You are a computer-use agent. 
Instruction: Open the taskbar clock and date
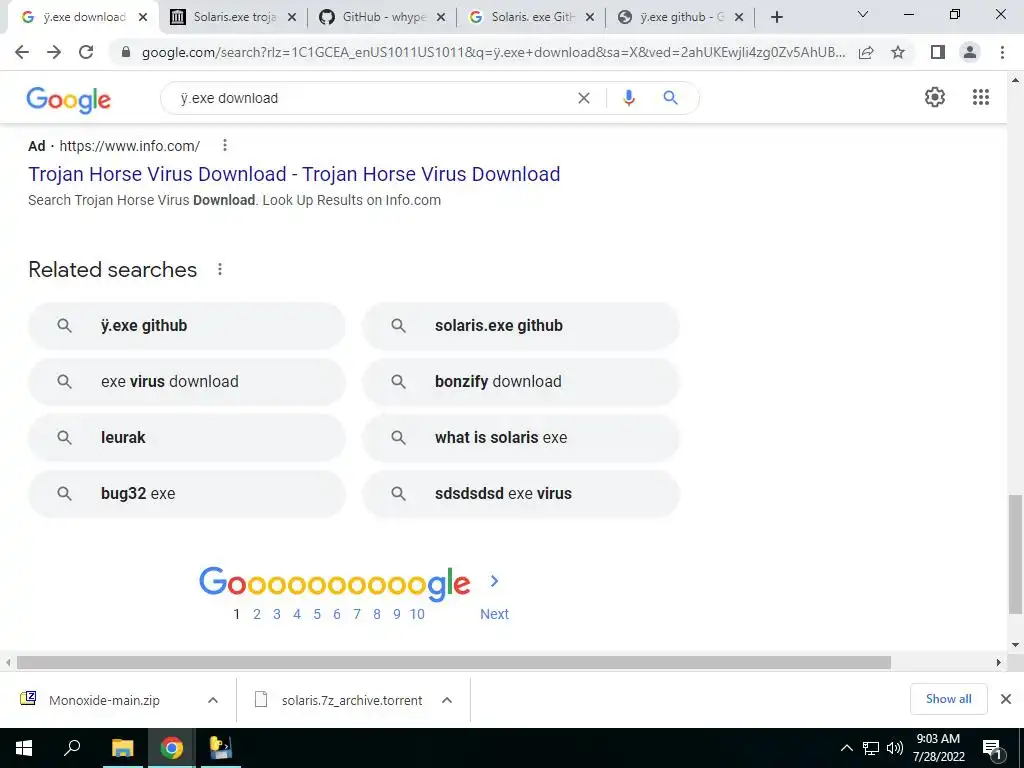938,748
